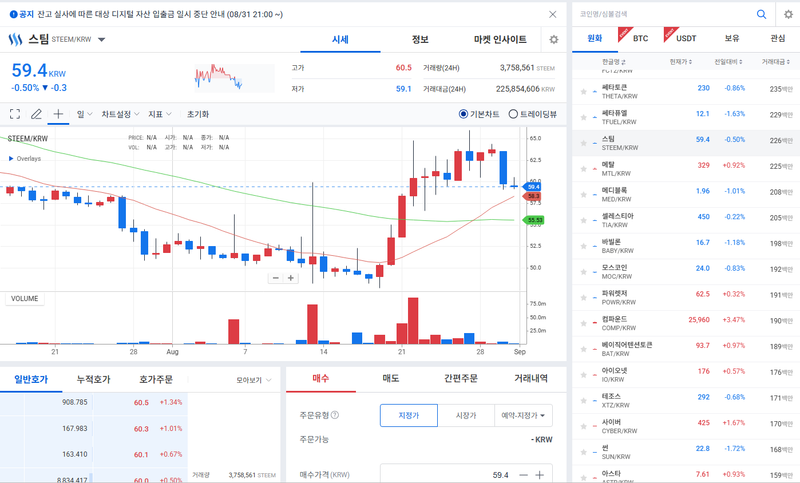Viewport: 800px width, 483px height.
Task: Favorite the BABY/KRW star
Action: 583,246
